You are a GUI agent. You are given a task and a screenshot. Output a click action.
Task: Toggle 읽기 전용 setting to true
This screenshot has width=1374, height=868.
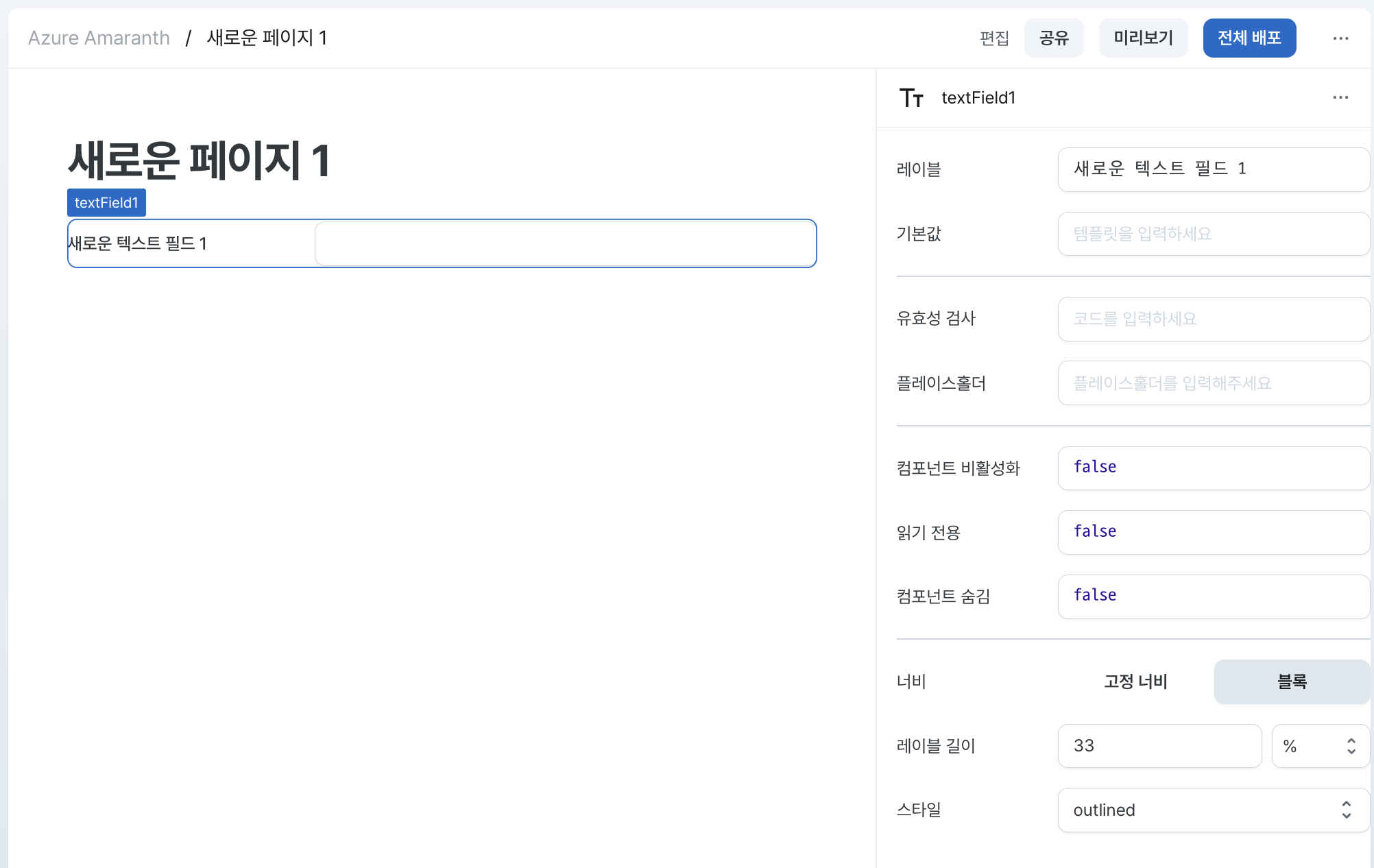1213,530
